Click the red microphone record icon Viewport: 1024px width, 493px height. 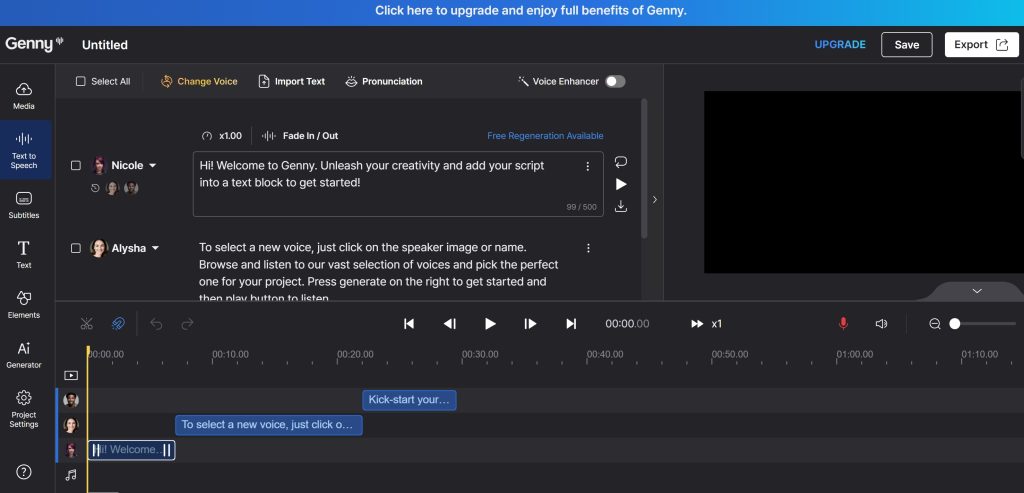pos(843,323)
